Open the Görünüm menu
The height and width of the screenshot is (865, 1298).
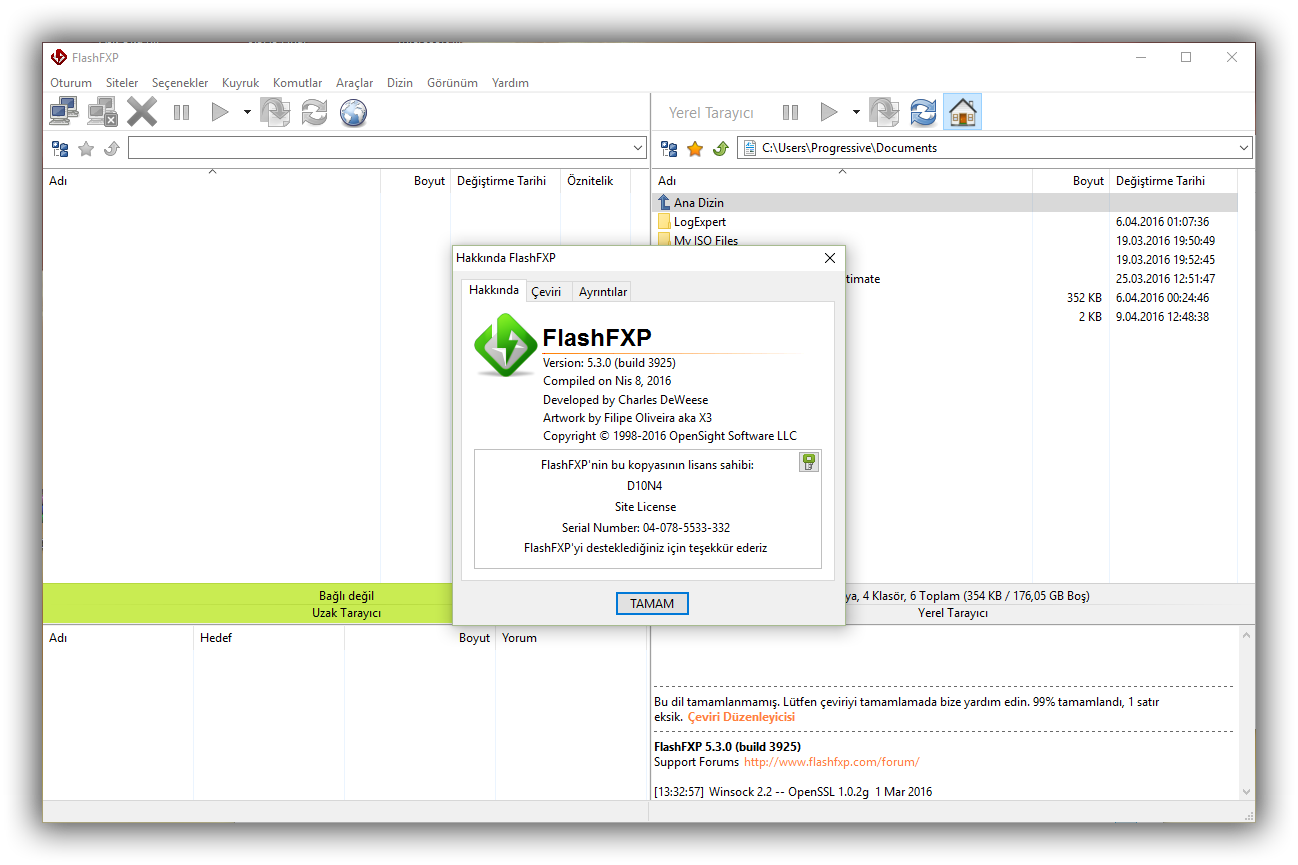click(x=452, y=83)
